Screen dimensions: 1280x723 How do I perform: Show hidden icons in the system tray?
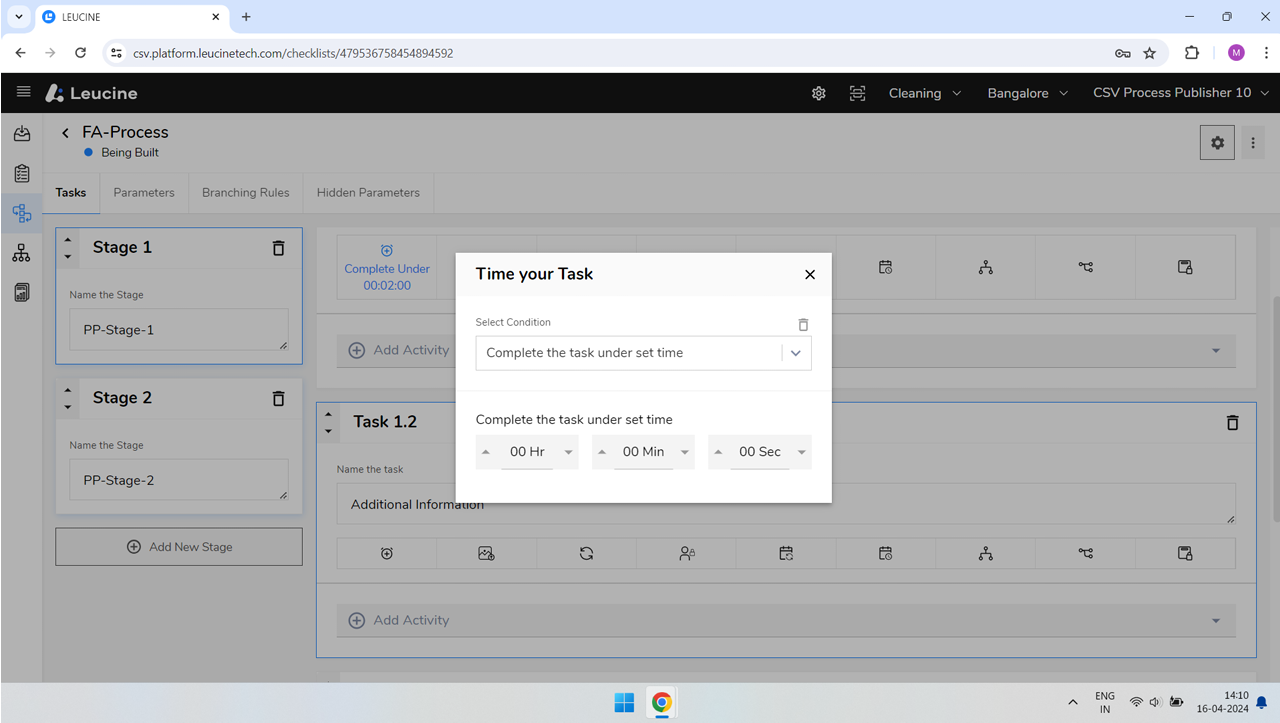point(1073,703)
